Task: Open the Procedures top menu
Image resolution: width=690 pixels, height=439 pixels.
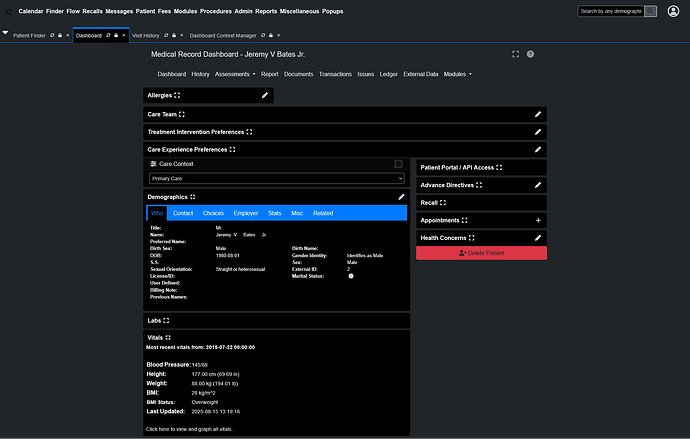Action: tap(214, 10)
